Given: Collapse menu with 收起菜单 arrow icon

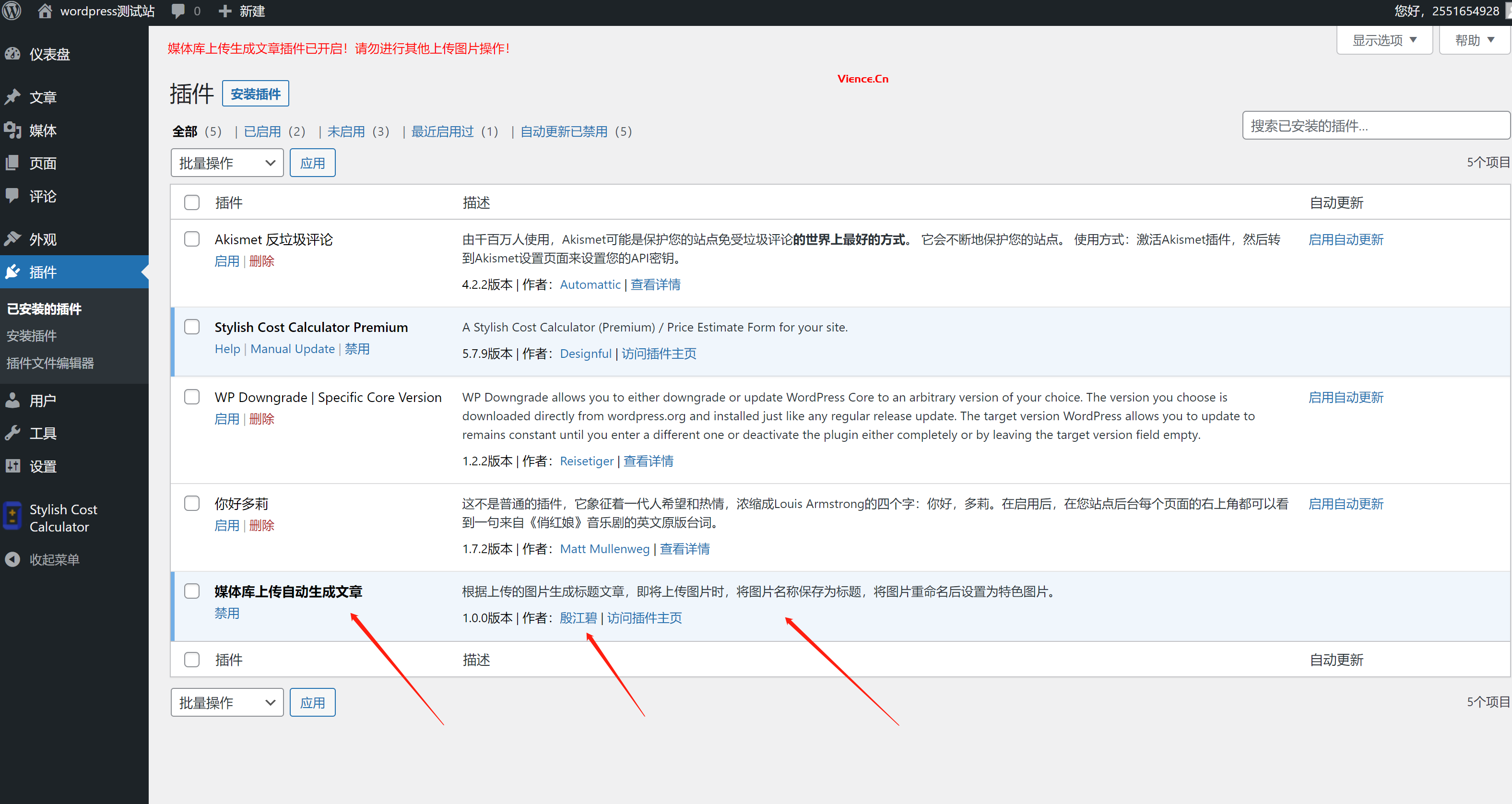Looking at the screenshot, I should pyautogui.click(x=13, y=559).
